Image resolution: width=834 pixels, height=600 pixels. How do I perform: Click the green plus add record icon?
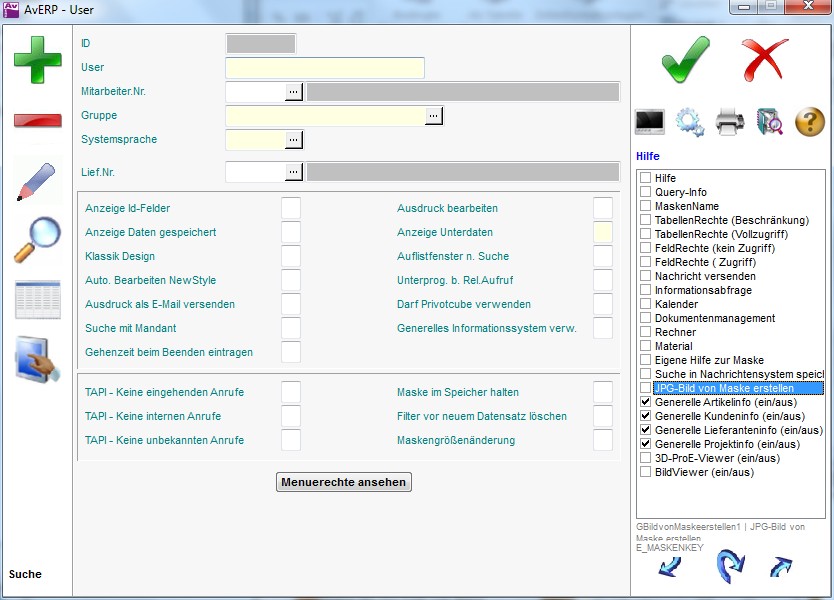click(x=37, y=57)
